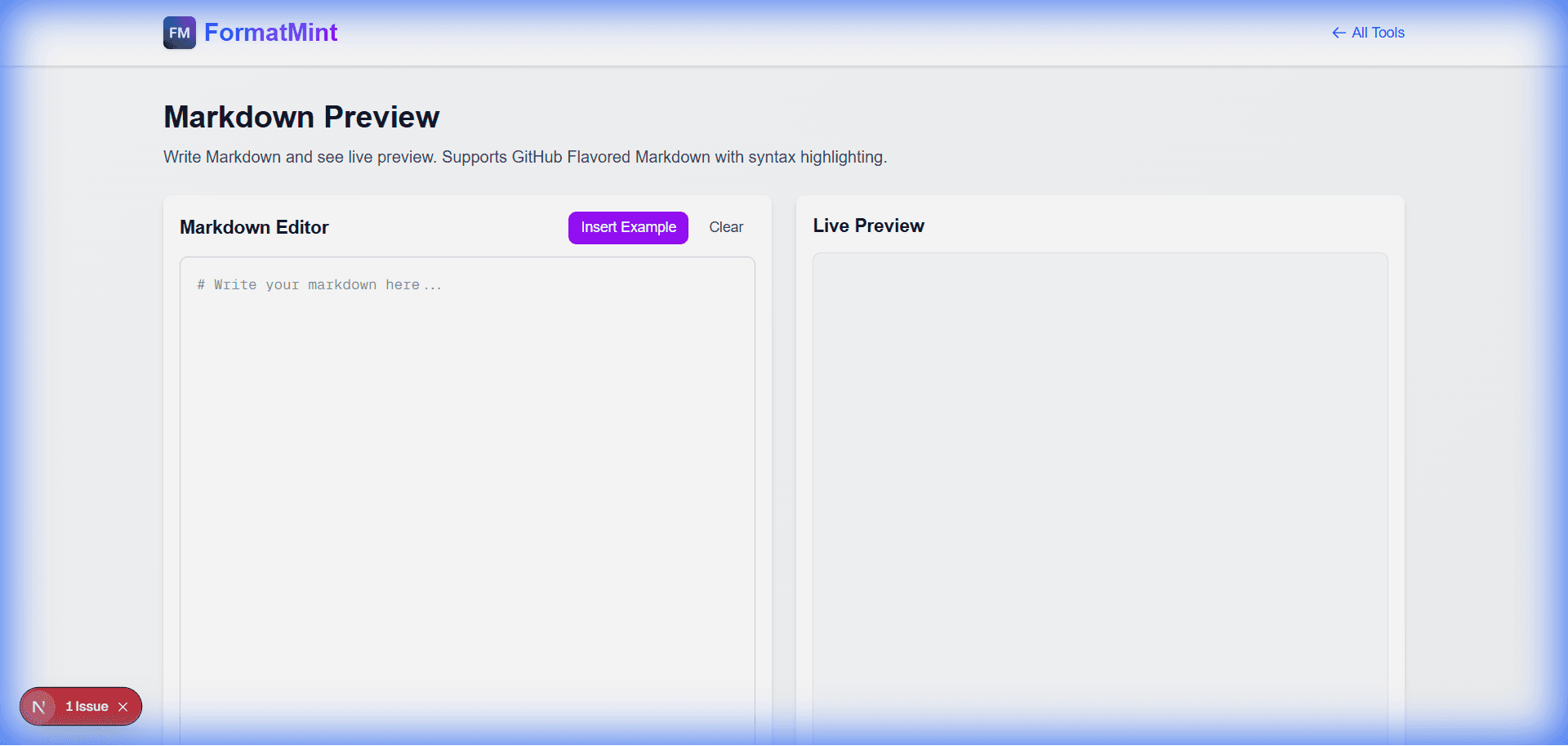This screenshot has width=1568, height=746.
Task: Open All Tools from the header
Action: (x=1377, y=33)
